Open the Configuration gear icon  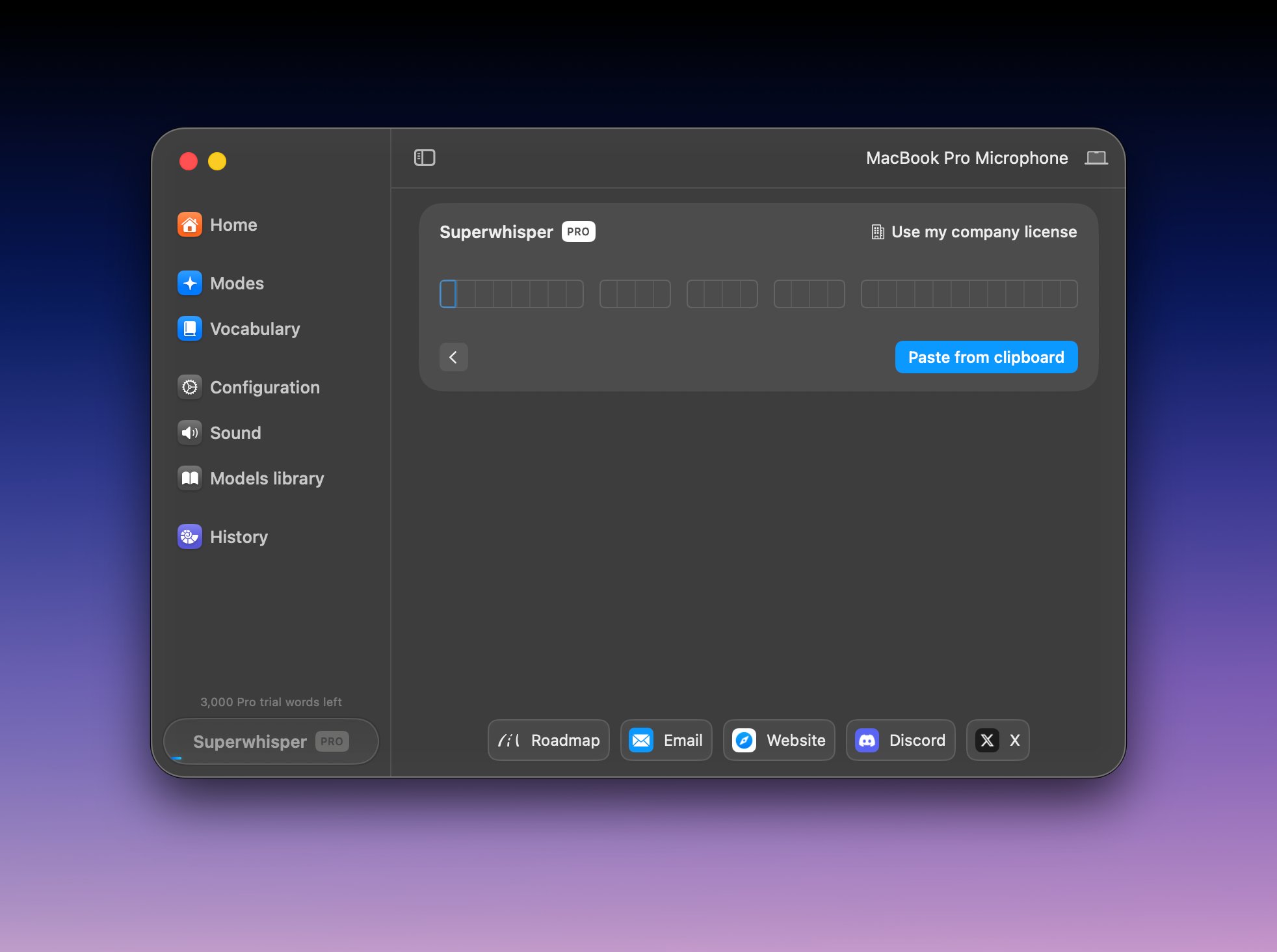point(190,388)
